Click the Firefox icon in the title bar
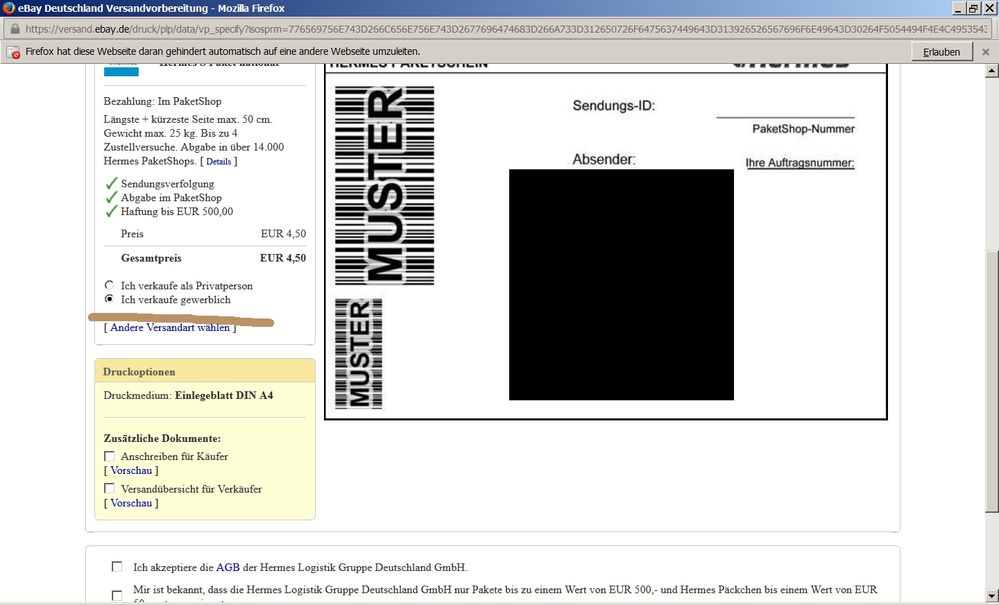 pos(9,8)
